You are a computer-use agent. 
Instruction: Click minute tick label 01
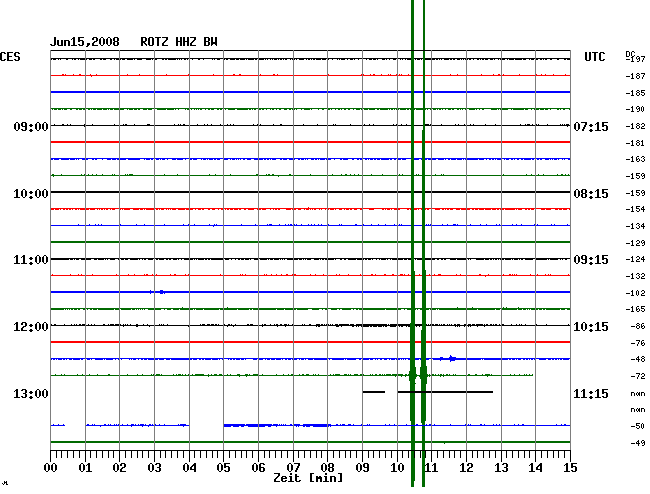click(85, 468)
